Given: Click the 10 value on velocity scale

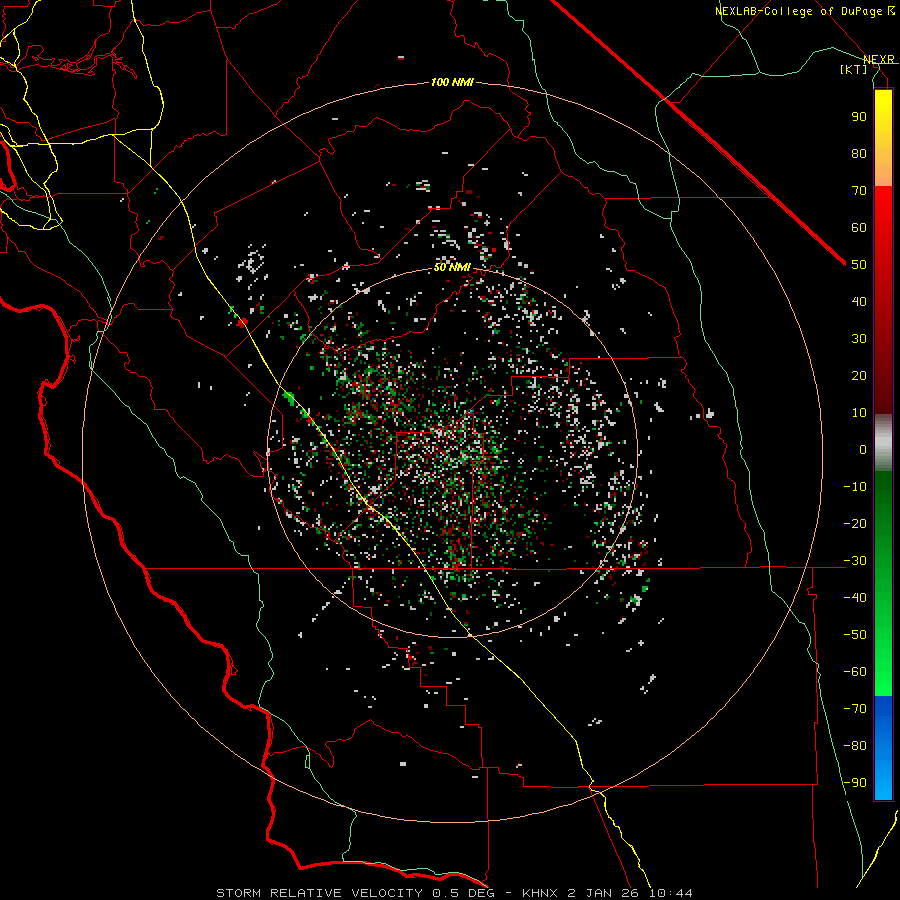Looking at the screenshot, I should pyautogui.click(x=859, y=413).
